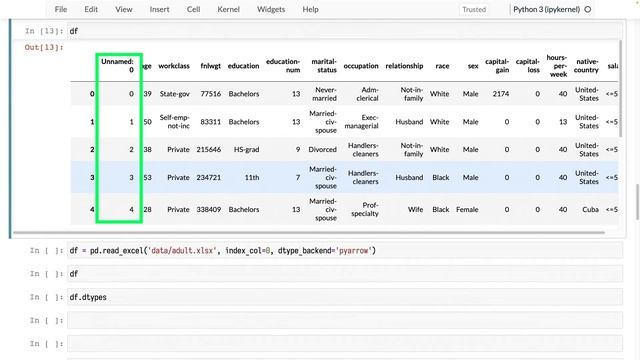640x360 pixels.
Task: Click the 234721 fnlwgt value
Action: coord(209,178)
